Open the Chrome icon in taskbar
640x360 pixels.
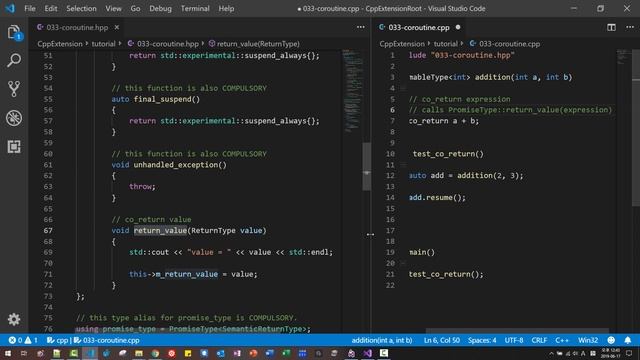155,353
